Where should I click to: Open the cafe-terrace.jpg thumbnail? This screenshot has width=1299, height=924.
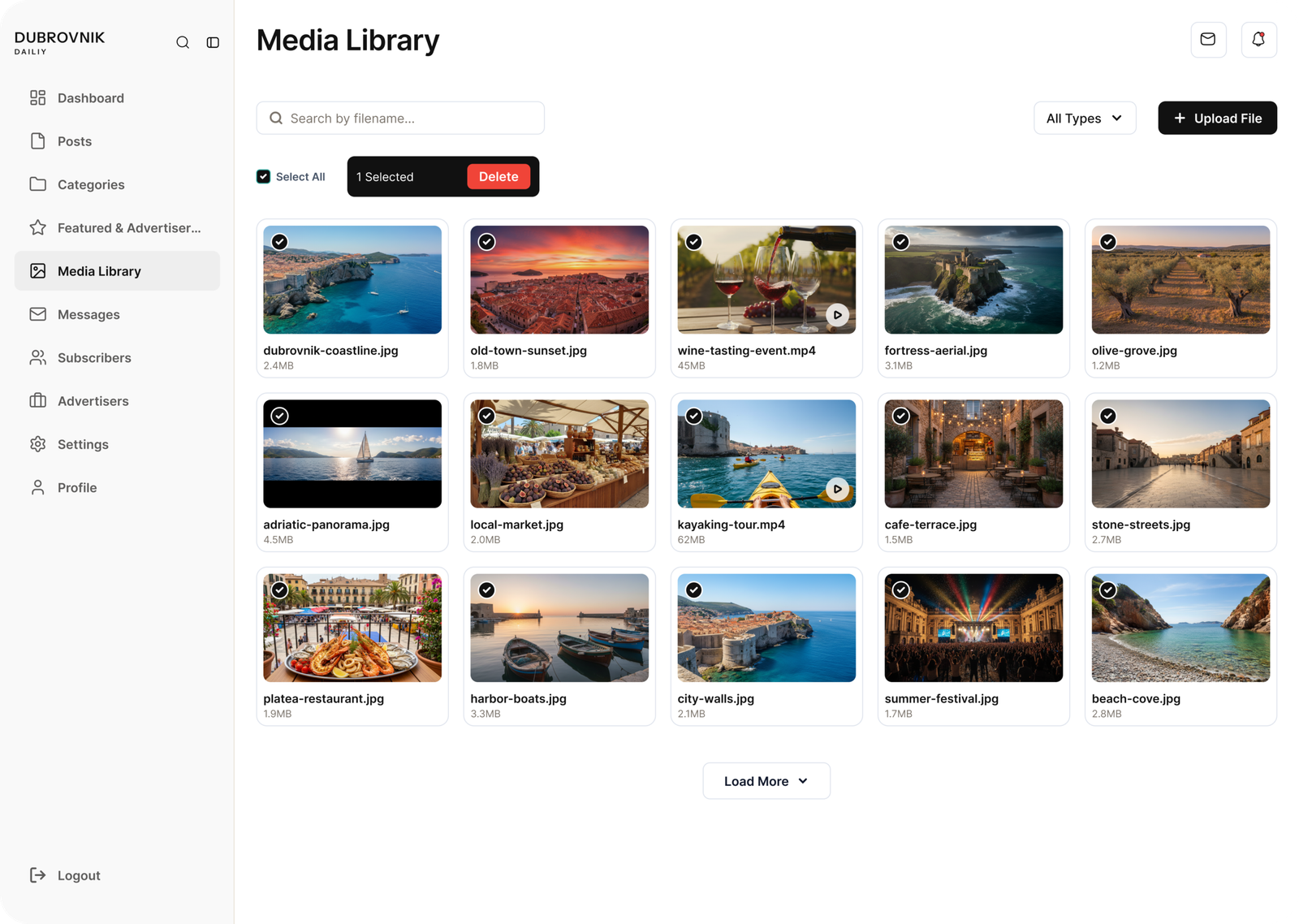click(x=973, y=454)
